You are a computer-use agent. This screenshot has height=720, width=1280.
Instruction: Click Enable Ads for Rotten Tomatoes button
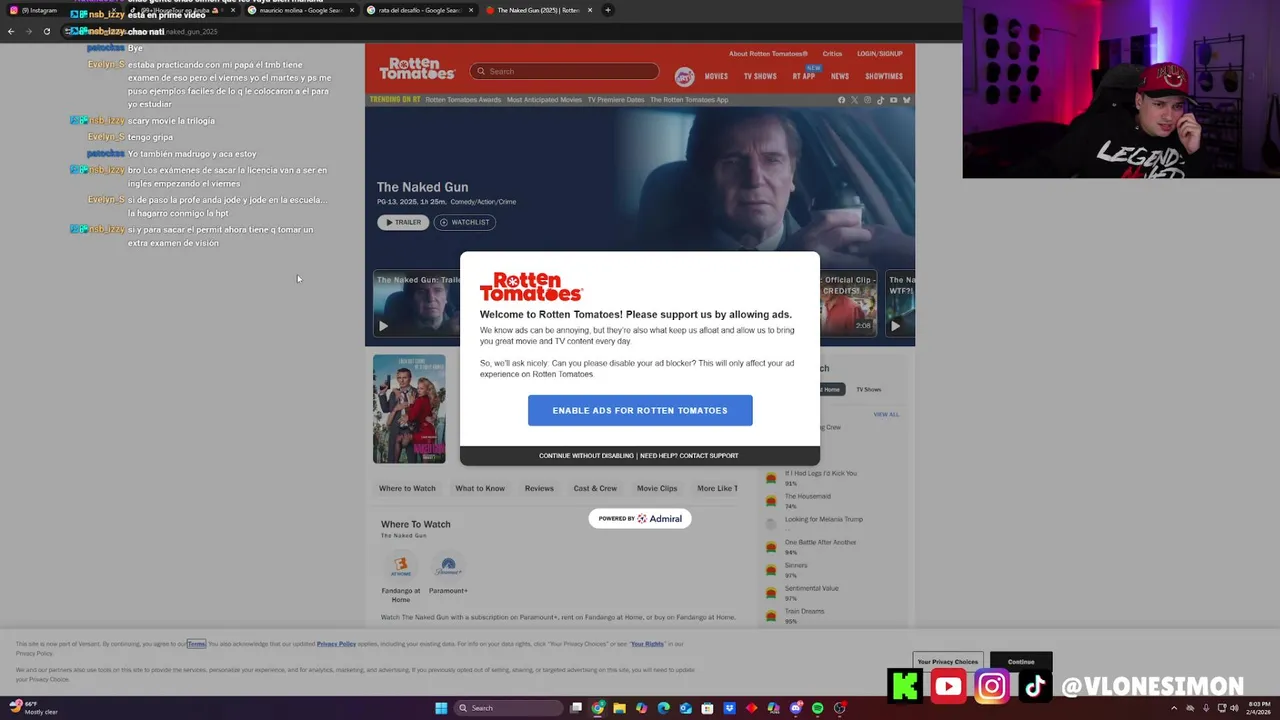(x=640, y=410)
